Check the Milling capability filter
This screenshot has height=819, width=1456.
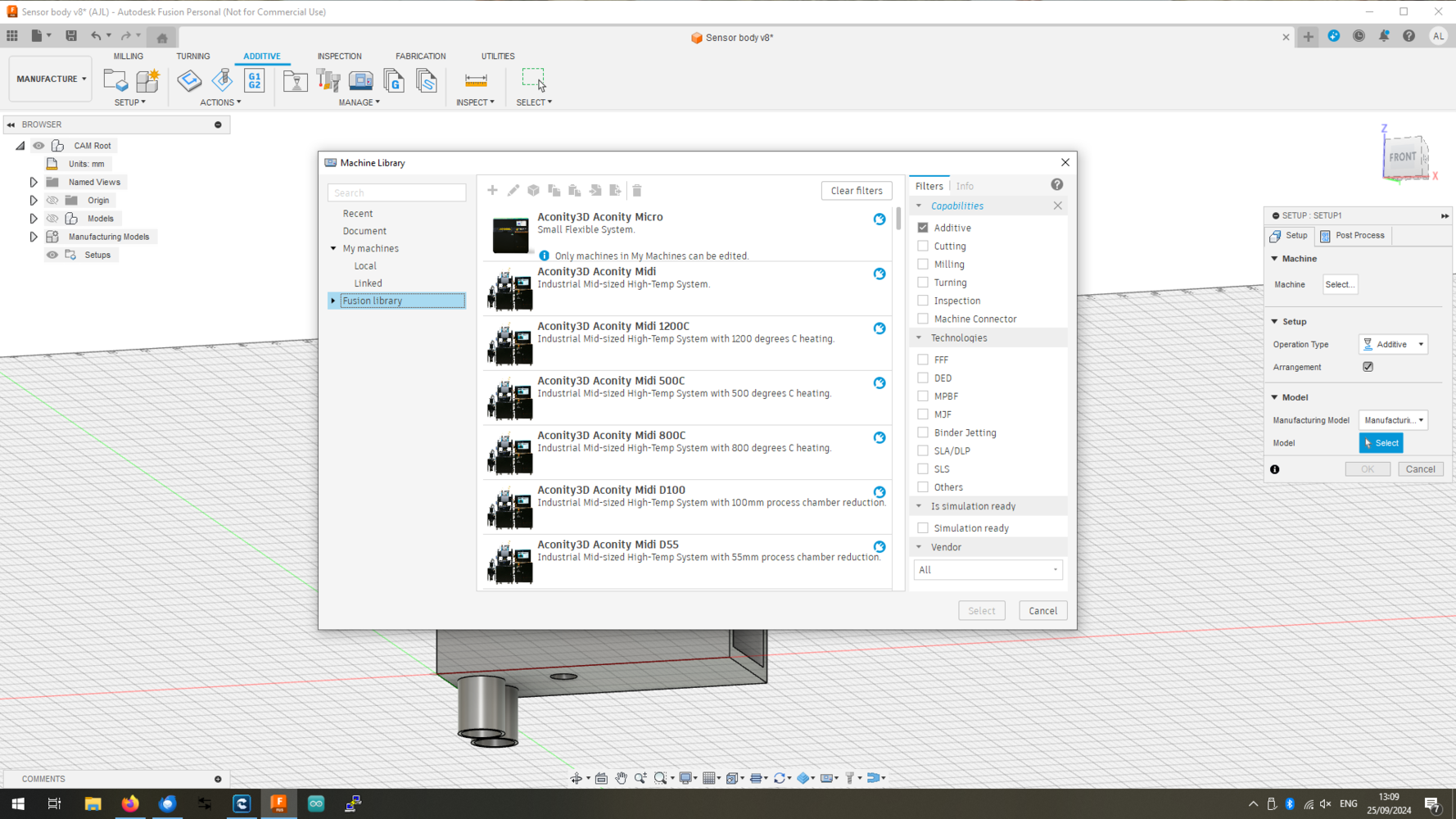923,264
